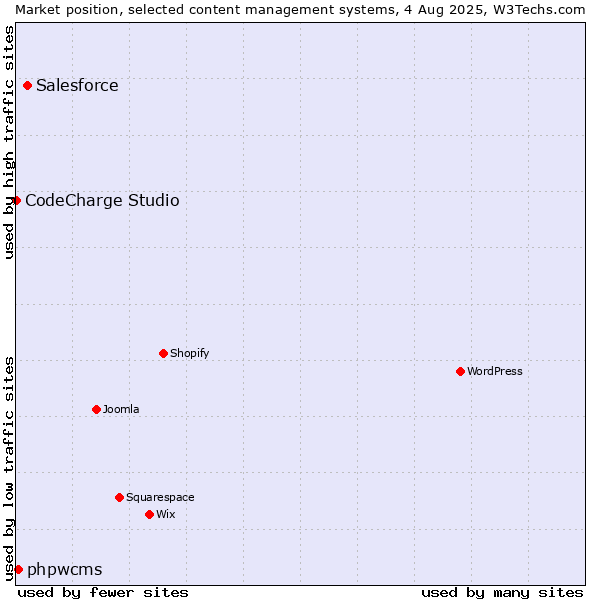
Task: Select the WordPress red data point
Action: click(460, 371)
